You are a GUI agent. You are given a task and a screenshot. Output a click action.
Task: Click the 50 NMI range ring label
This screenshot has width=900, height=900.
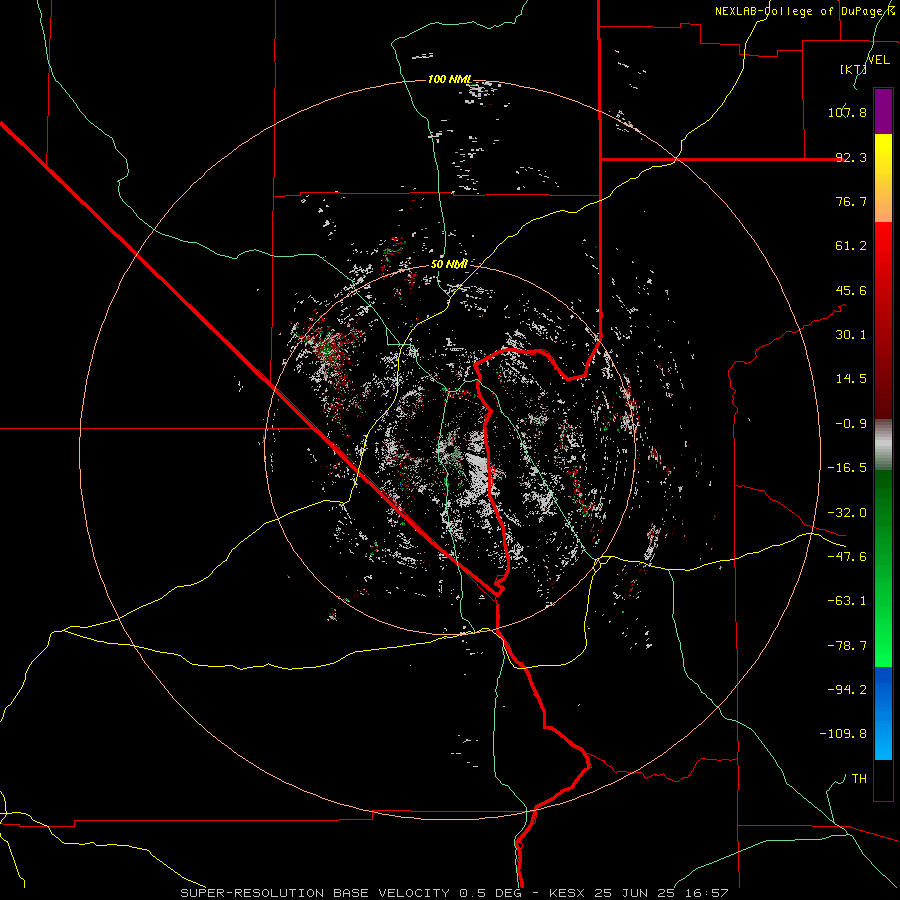(x=449, y=264)
